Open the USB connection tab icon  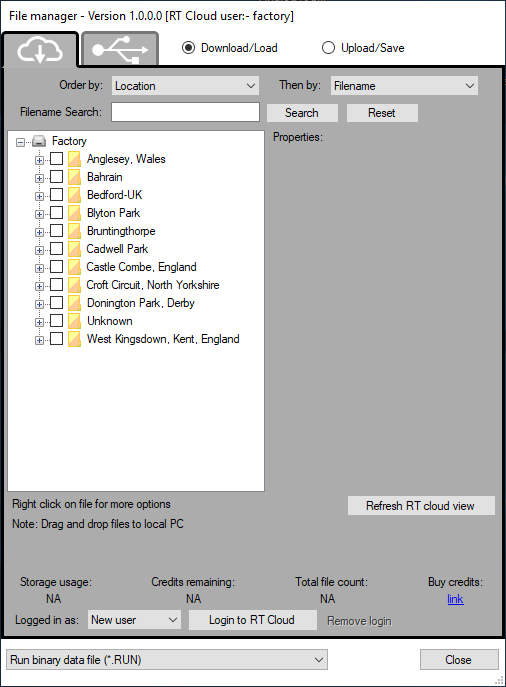coord(120,50)
